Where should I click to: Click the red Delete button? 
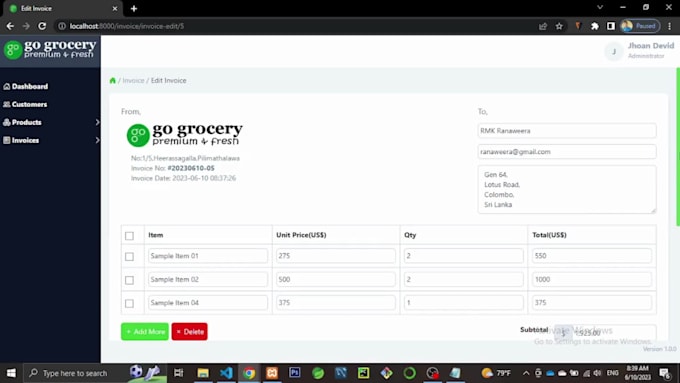coord(190,331)
